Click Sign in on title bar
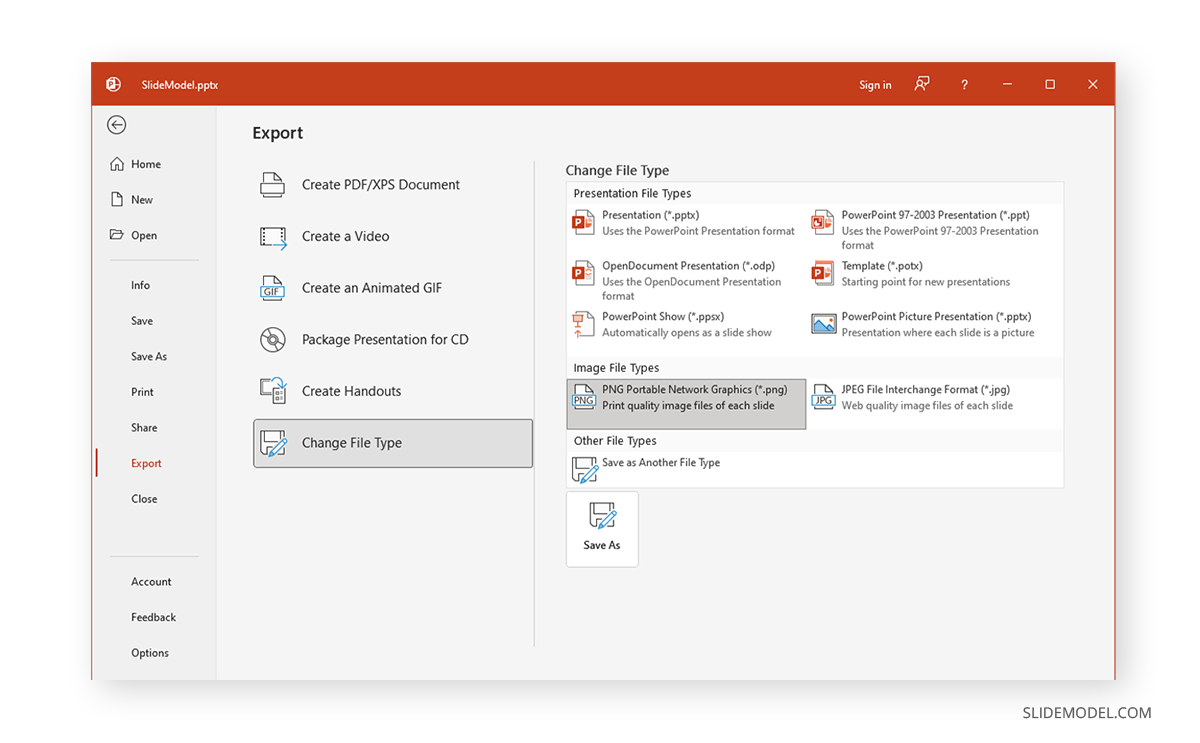This screenshot has width=1200, height=743. tap(875, 85)
